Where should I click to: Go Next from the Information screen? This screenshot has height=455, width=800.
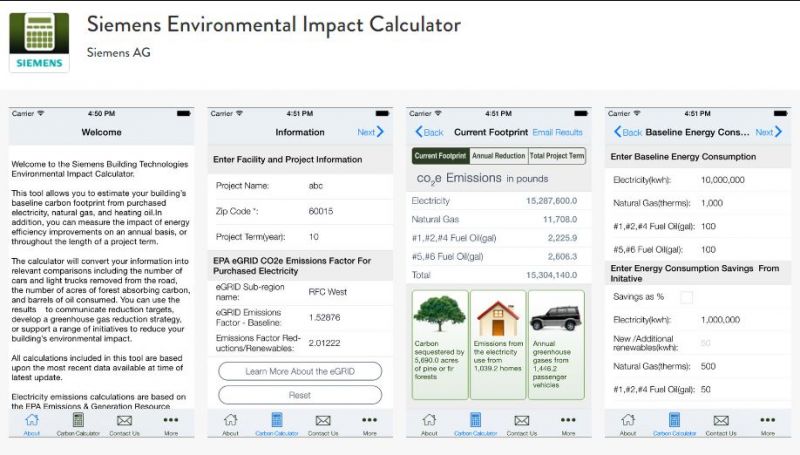point(370,132)
